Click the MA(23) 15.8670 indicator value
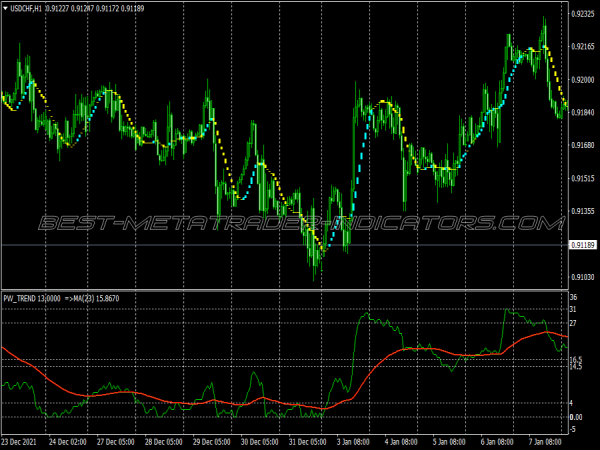The height and width of the screenshot is (450, 600). click(x=97, y=298)
